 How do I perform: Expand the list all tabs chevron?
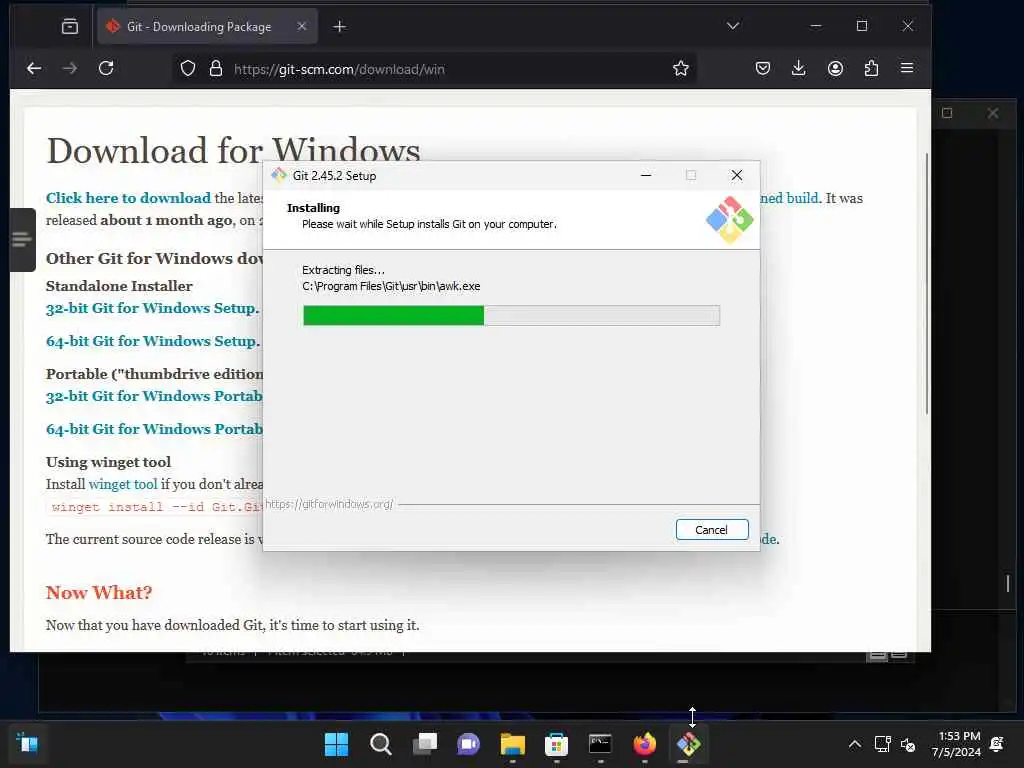[733, 26]
